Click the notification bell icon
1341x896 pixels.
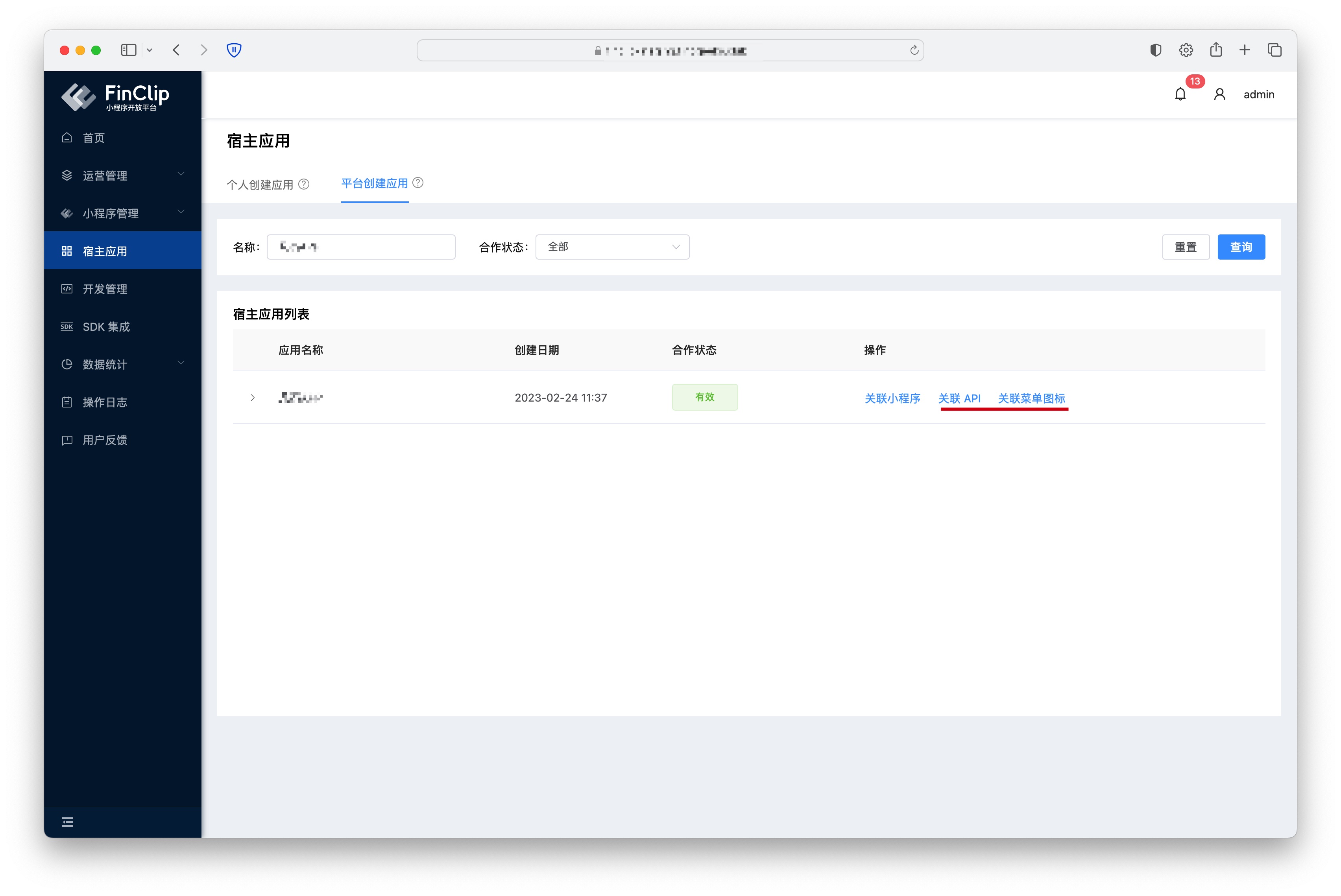pyautogui.click(x=1180, y=94)
